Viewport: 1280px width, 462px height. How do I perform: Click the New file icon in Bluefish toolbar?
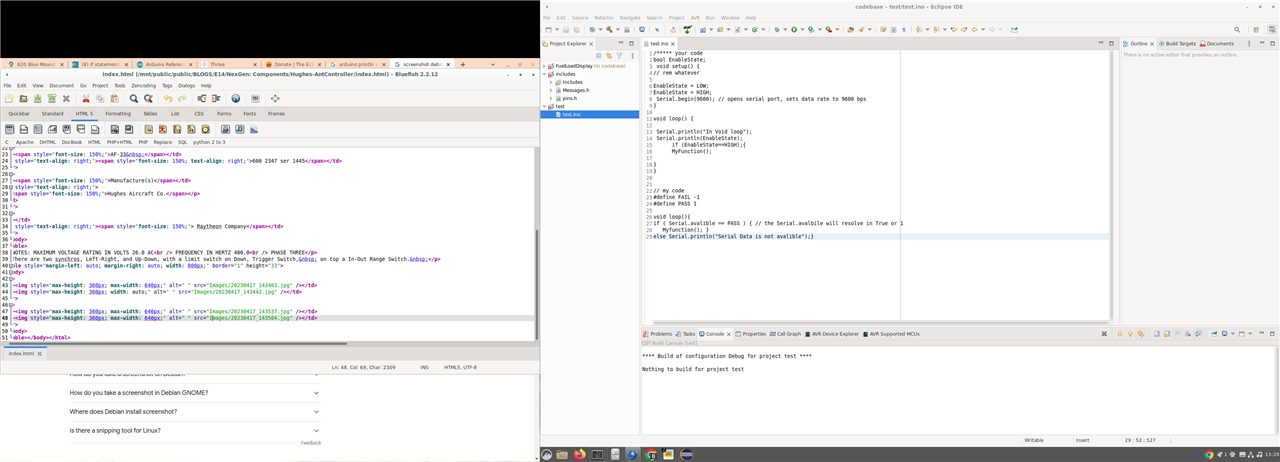point(10,99)
